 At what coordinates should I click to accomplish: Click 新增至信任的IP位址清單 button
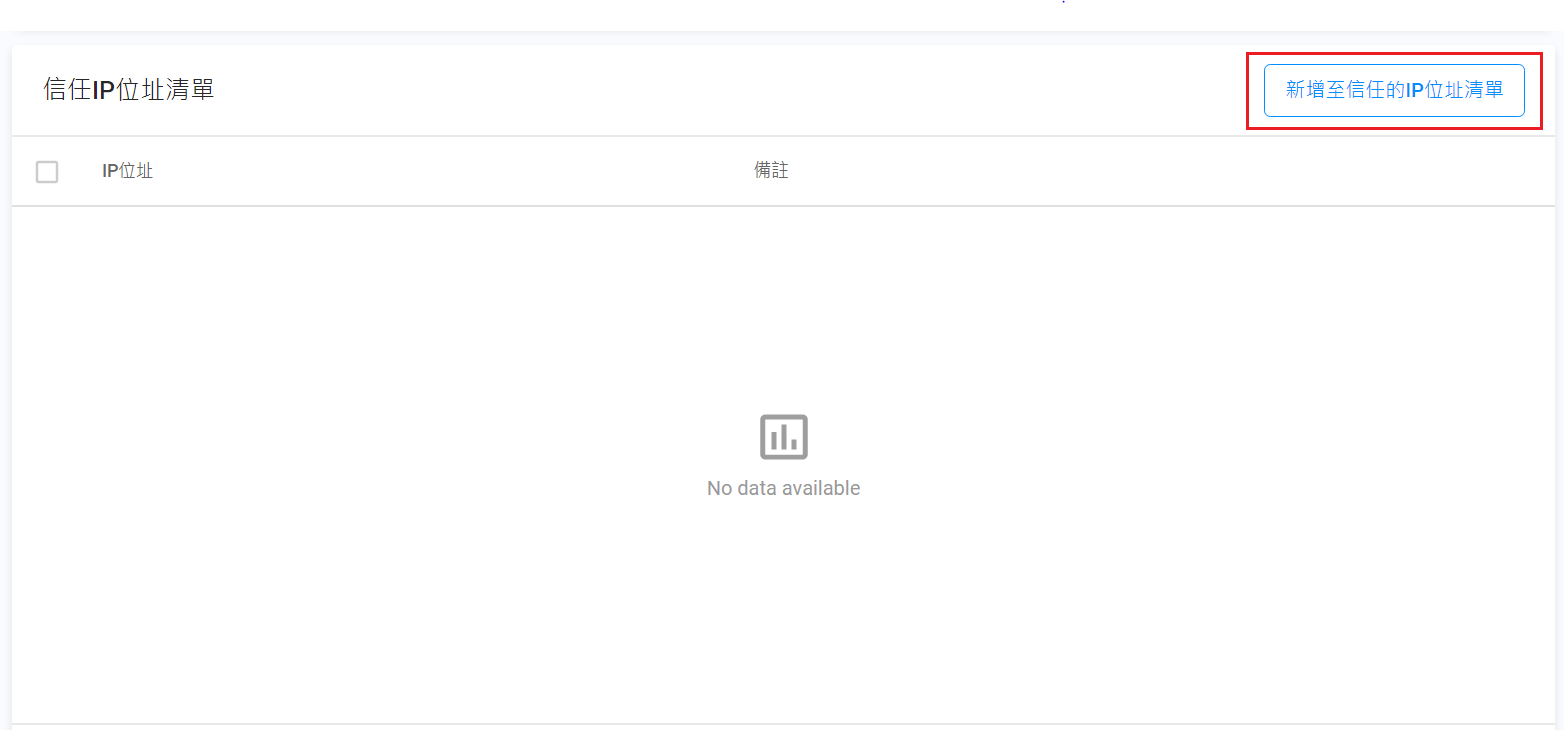tap(1394, 91)
